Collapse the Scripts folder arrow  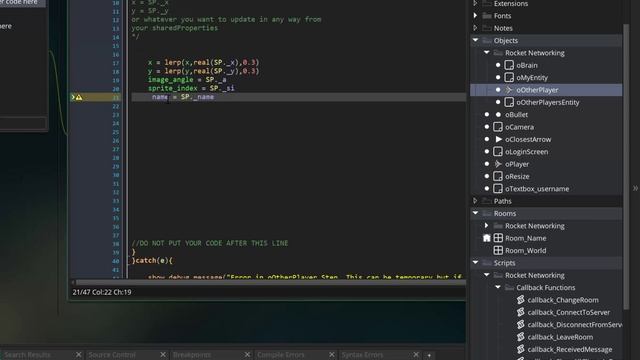(476, 263)
